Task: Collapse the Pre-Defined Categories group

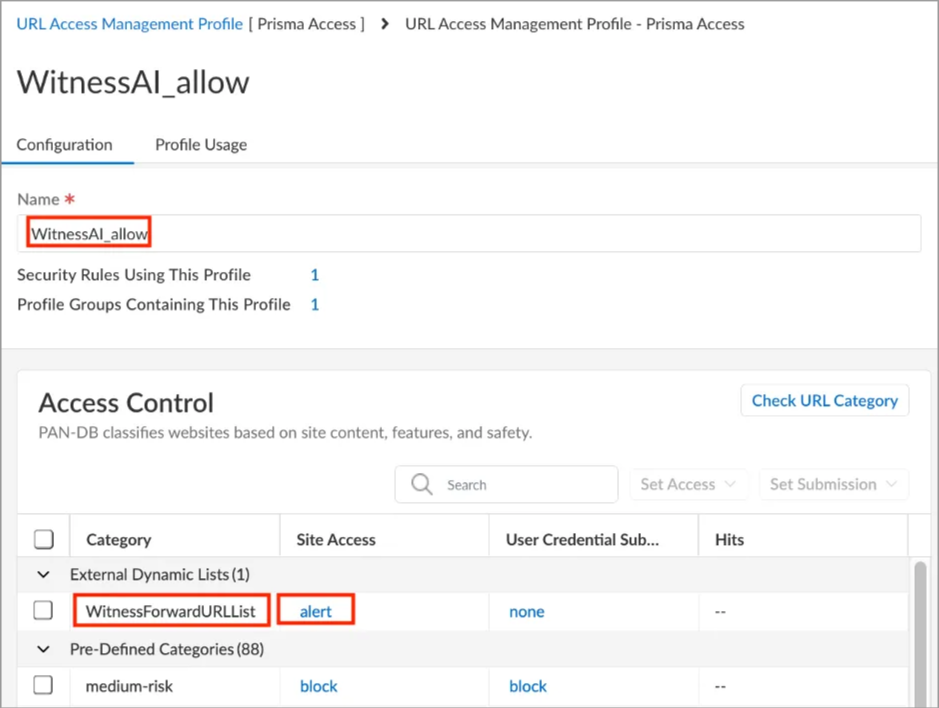Action: pyautogui.click(x=44, y=649)
